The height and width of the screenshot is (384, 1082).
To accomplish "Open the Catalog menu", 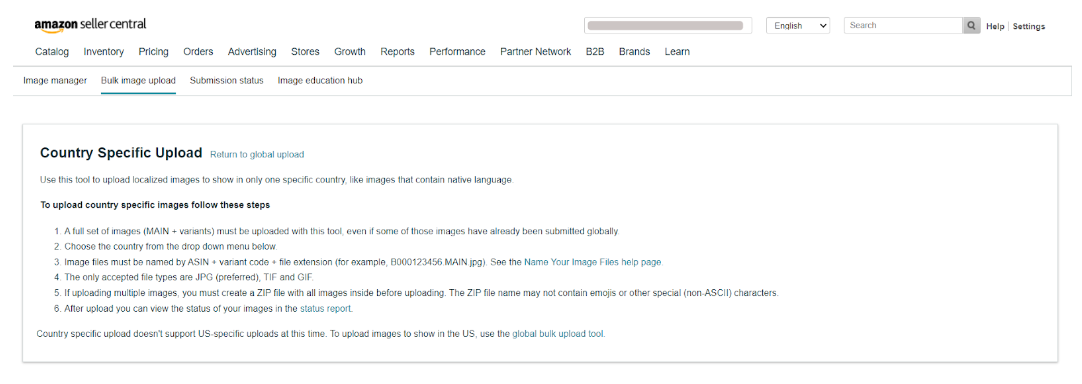I will point(52,52).
